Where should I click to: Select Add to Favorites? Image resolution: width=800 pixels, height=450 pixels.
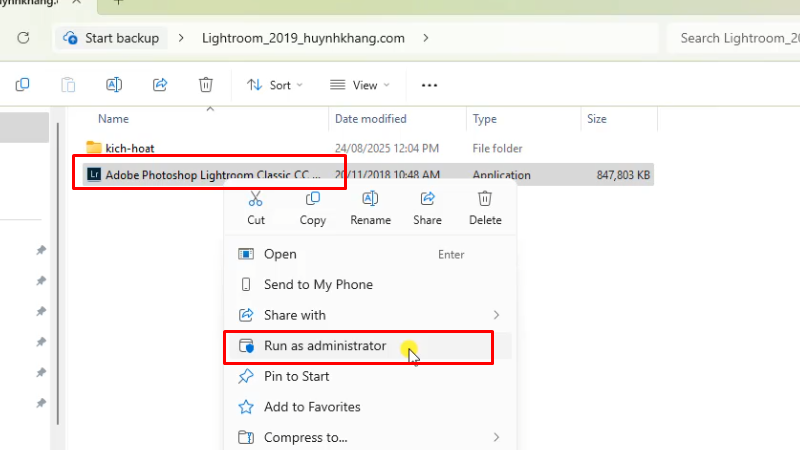(370, 407)
